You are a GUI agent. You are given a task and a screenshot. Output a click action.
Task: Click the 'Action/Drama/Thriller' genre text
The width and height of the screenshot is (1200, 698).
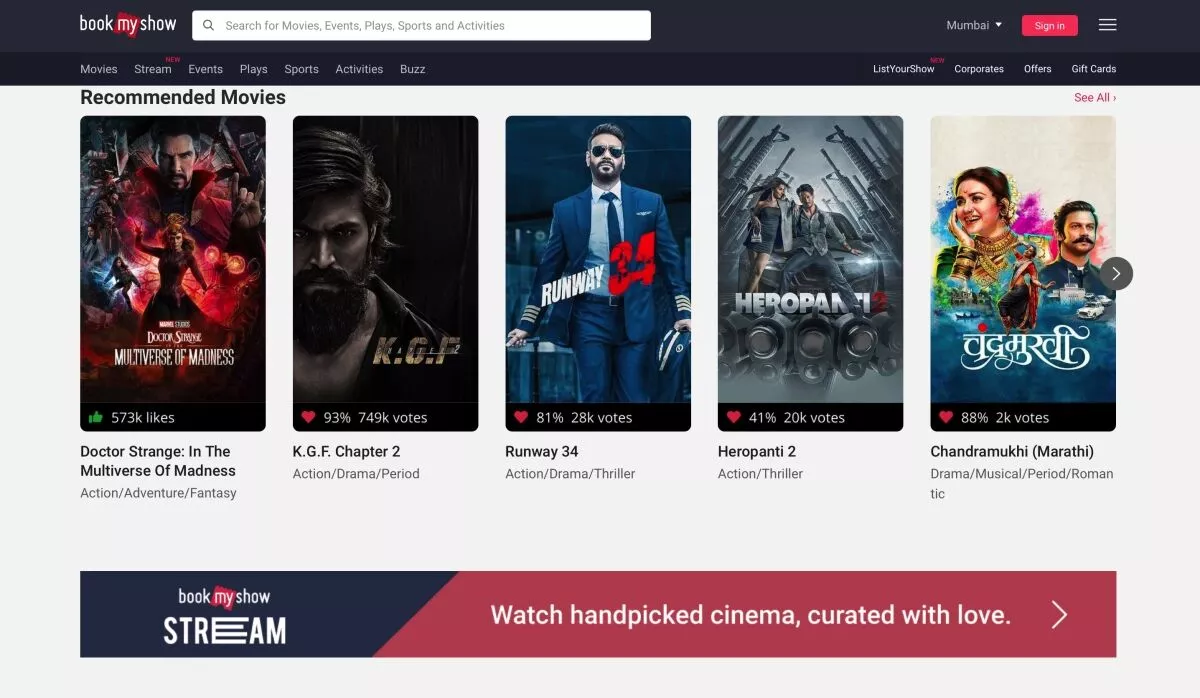[570, 474]
